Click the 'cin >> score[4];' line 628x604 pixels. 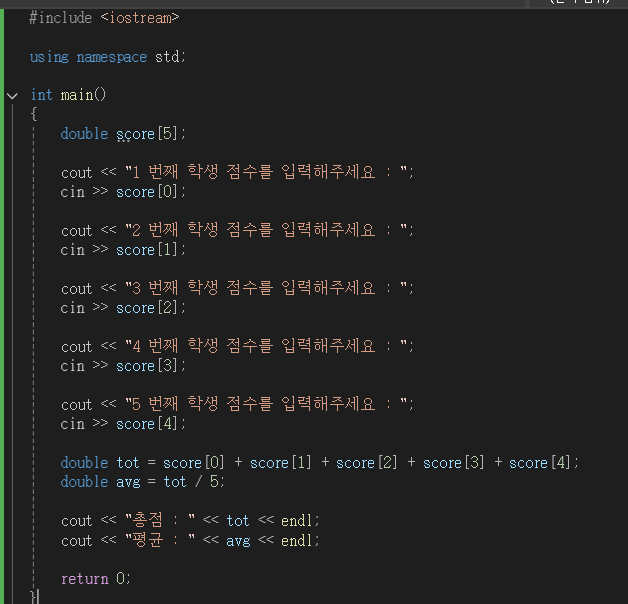pyautogui.click(x=123, y=424)
